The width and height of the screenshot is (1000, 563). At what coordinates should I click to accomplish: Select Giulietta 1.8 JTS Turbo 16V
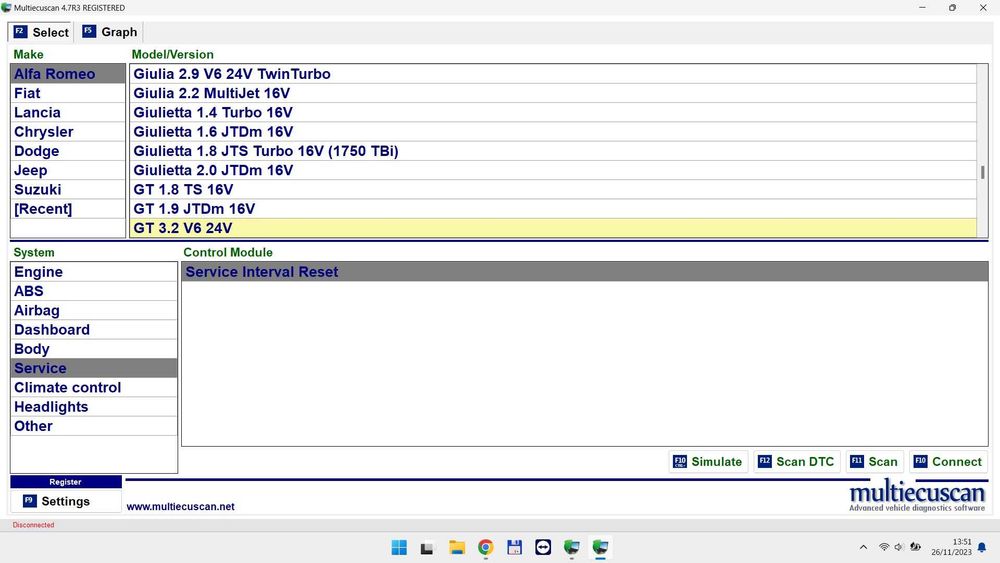coord(553,151)
